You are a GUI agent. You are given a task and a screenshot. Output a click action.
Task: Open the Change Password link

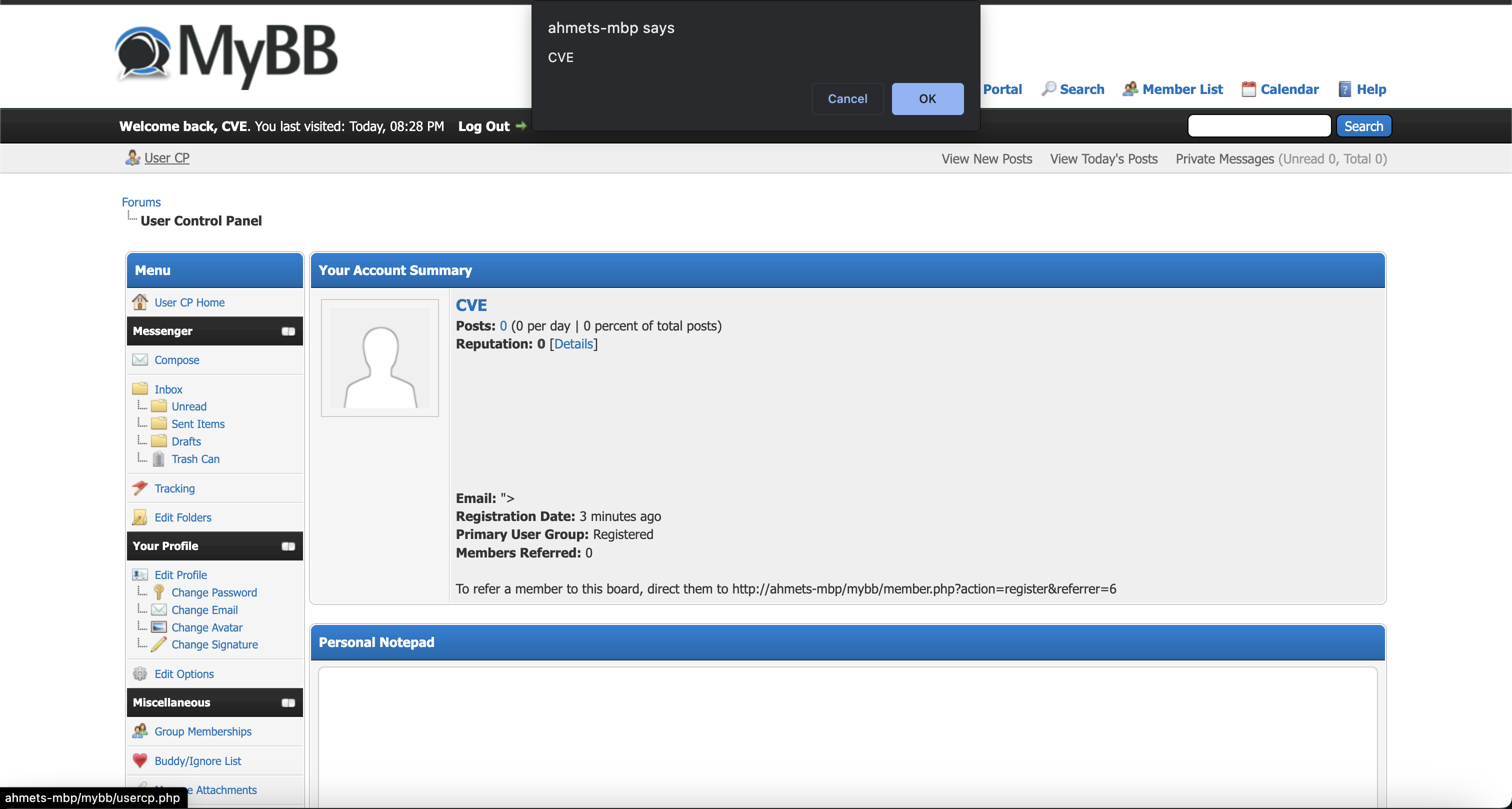click(214, 592)
